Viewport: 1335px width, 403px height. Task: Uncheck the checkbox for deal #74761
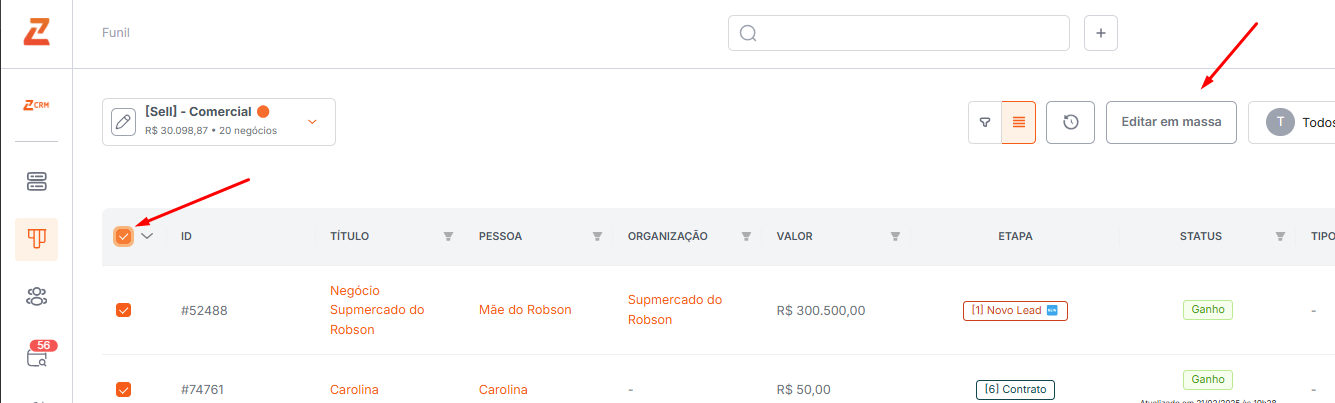(124, 389)
